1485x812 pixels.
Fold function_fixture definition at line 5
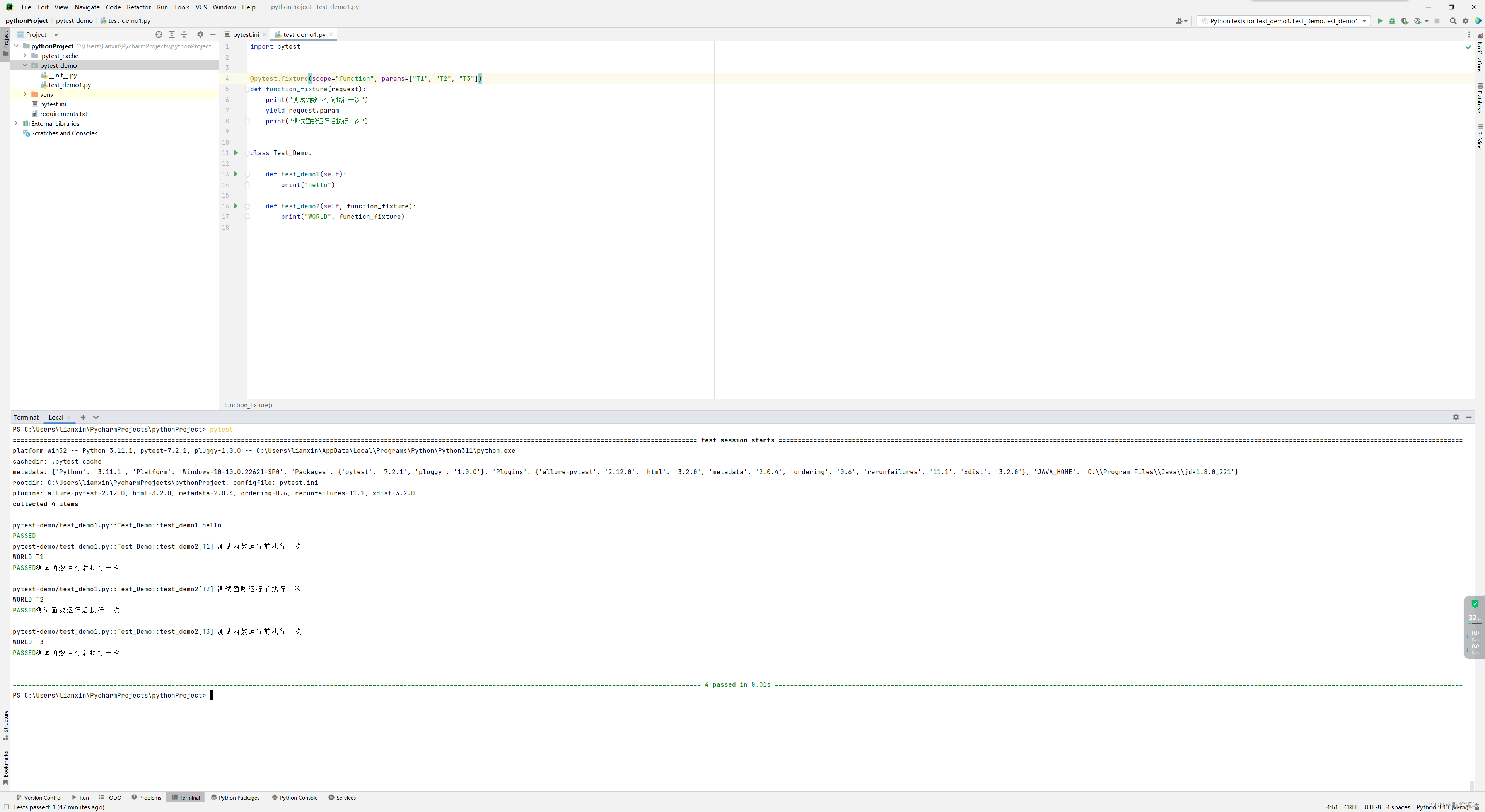pos(247,89)
